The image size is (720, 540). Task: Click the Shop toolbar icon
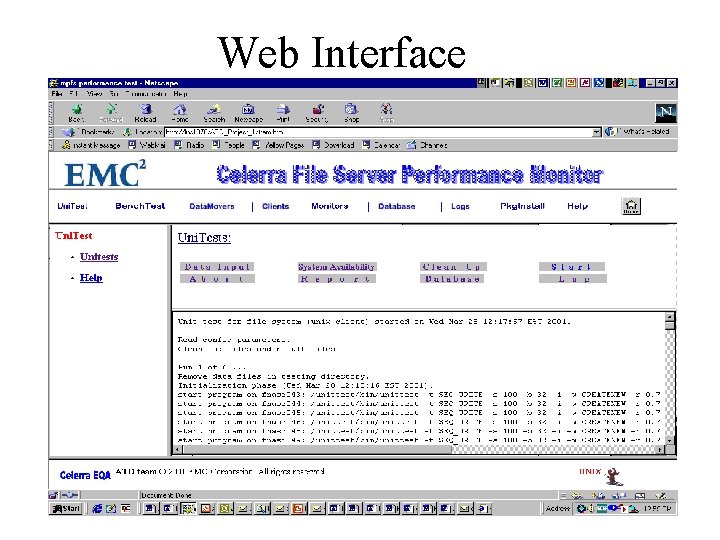click(x=351, y=113)
